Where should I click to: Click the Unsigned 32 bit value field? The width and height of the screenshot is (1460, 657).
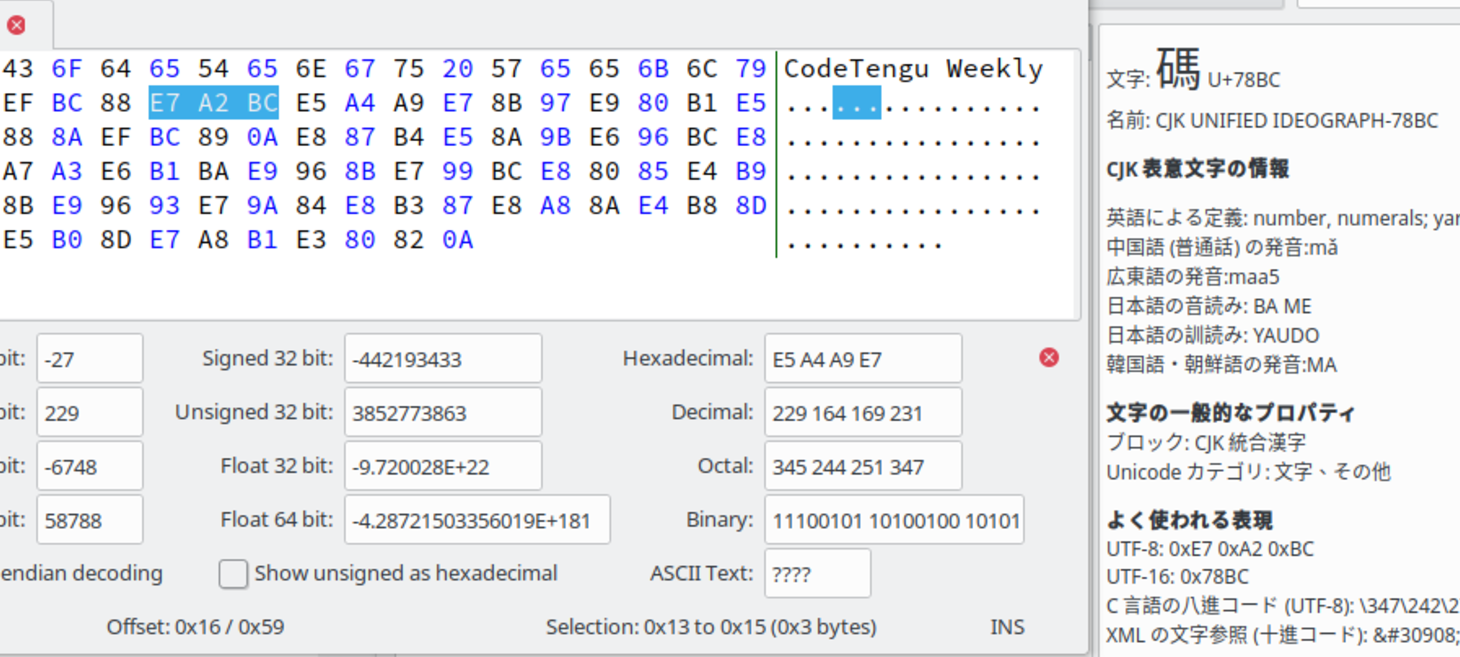[442, 412]
